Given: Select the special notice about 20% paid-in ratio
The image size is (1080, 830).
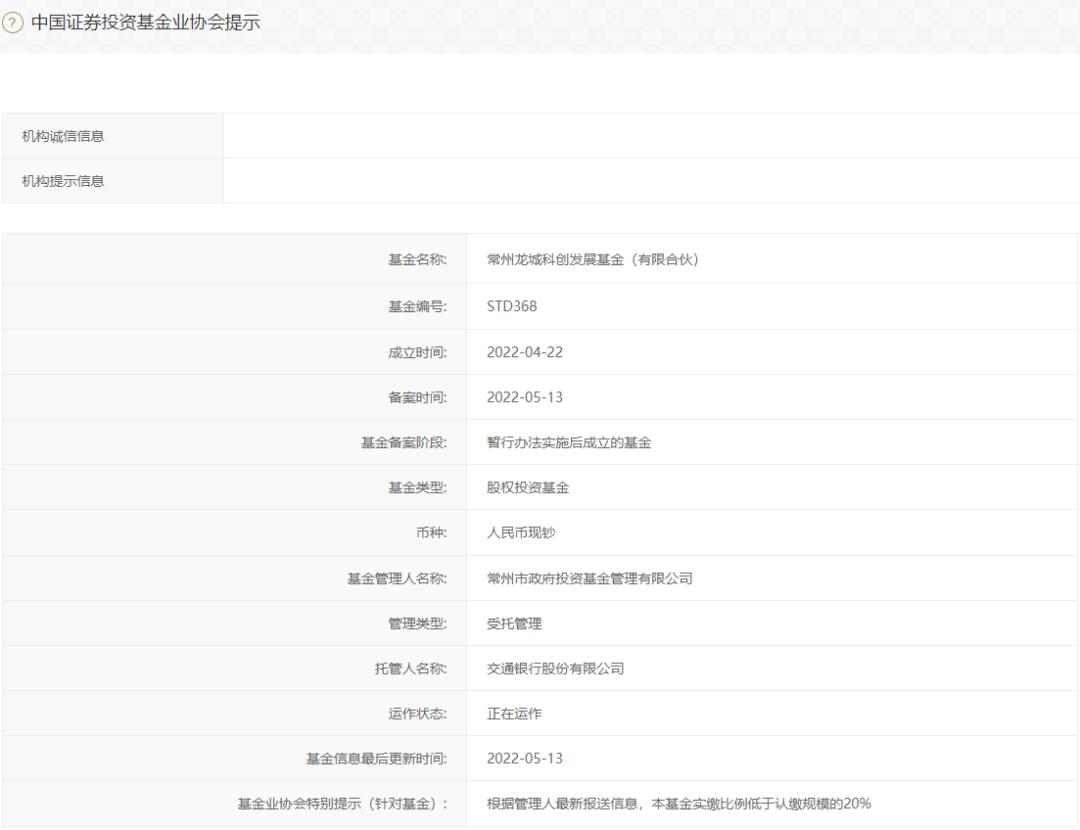Looking at the screenshot, I should coord(678,804).
